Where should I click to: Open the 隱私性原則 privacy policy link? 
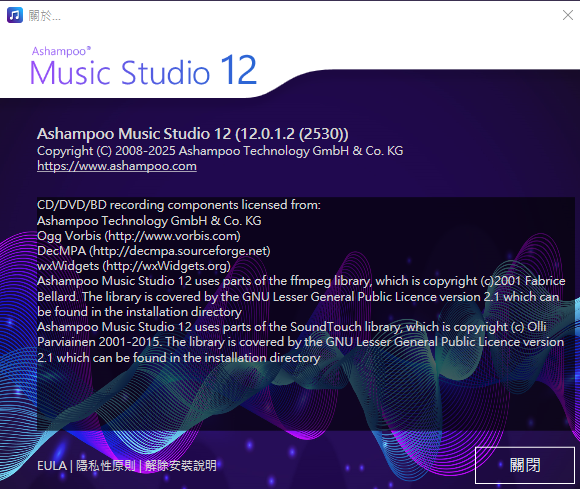click(106, 466)
